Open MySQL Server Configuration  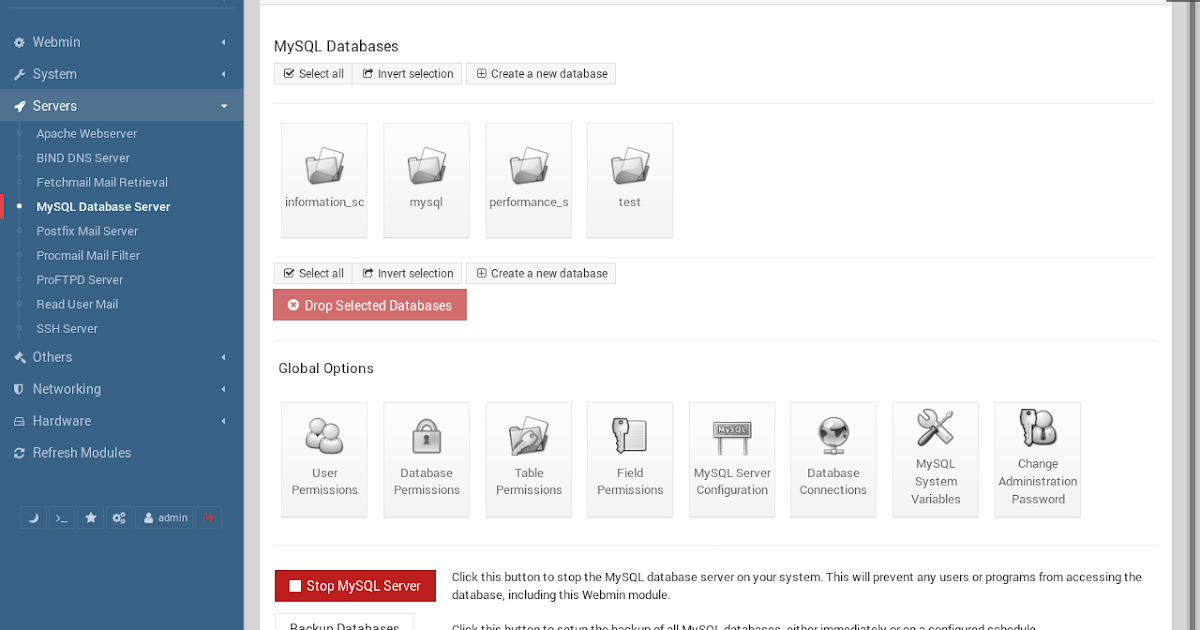point(731,459)
